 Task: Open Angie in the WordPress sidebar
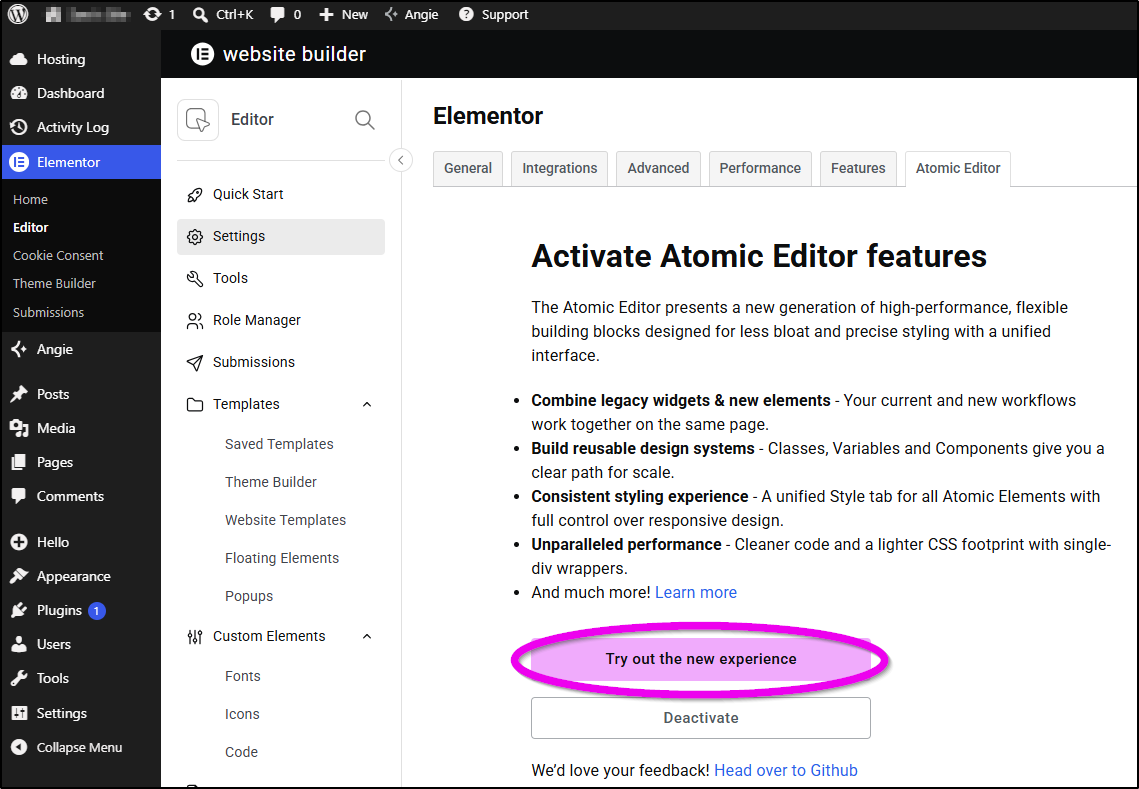tap(81, 349)
